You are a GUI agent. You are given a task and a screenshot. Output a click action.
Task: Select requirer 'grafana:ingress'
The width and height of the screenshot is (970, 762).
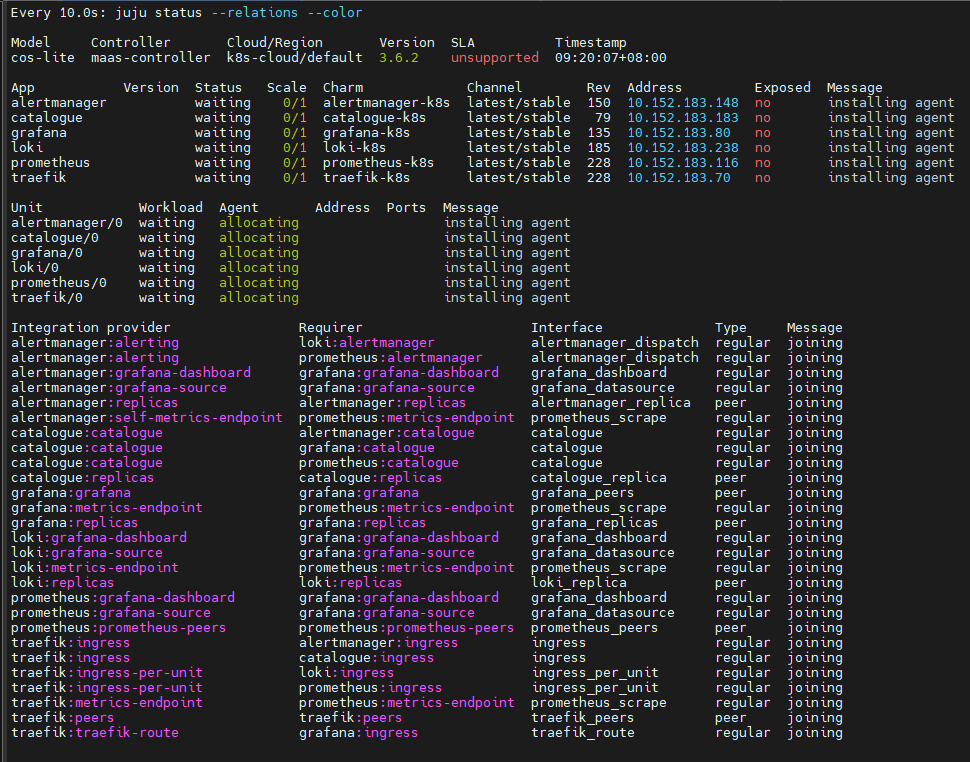[x=358, y=732]
